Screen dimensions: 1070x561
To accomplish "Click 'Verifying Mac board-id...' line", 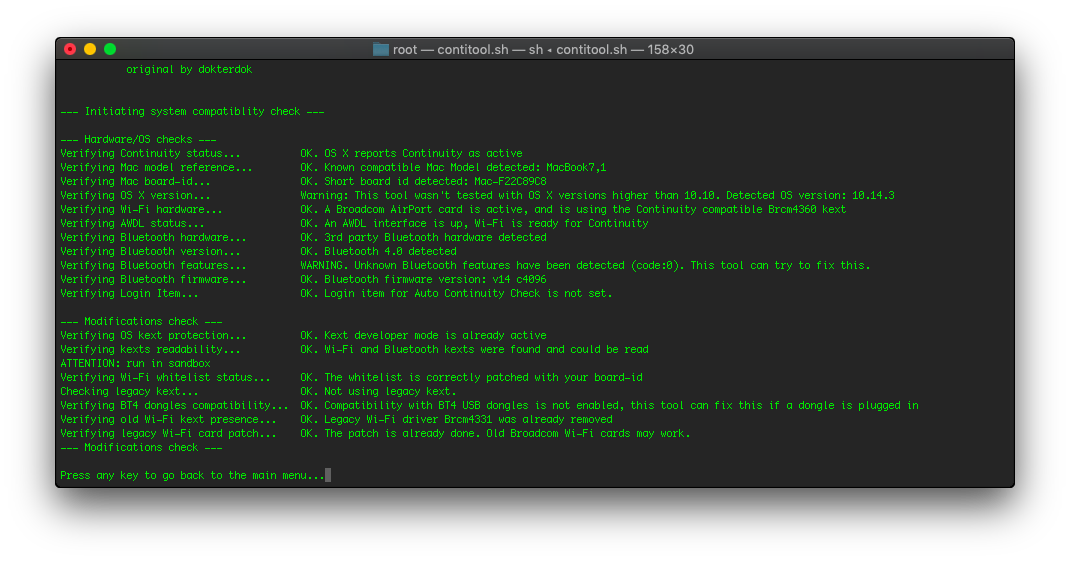I will point(135,182).
